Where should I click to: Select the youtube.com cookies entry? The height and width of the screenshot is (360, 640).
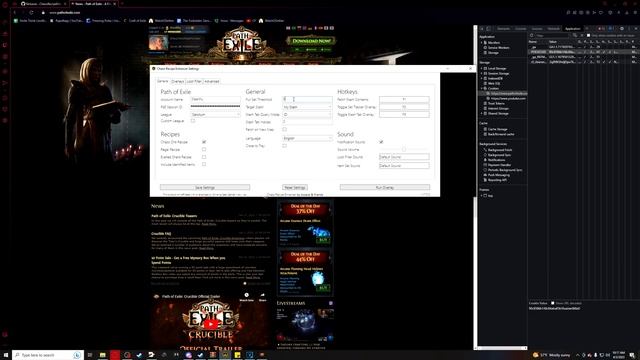[508, 98]
